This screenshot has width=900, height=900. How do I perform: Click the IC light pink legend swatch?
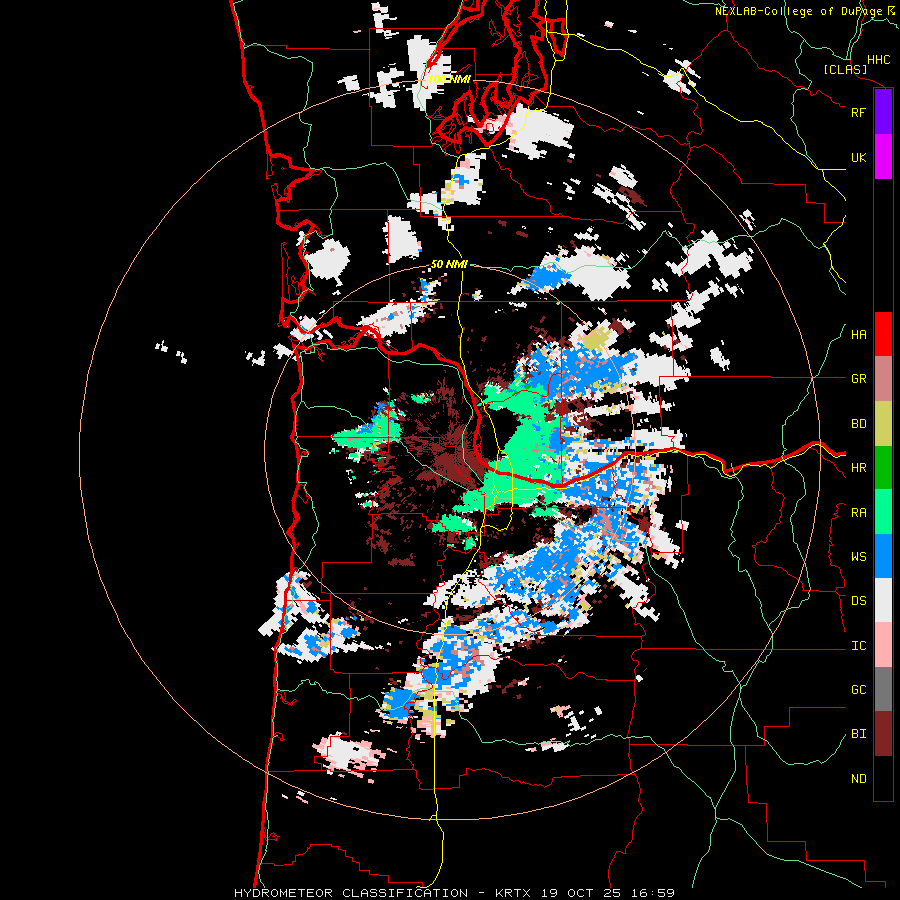(x=883, y=645)
